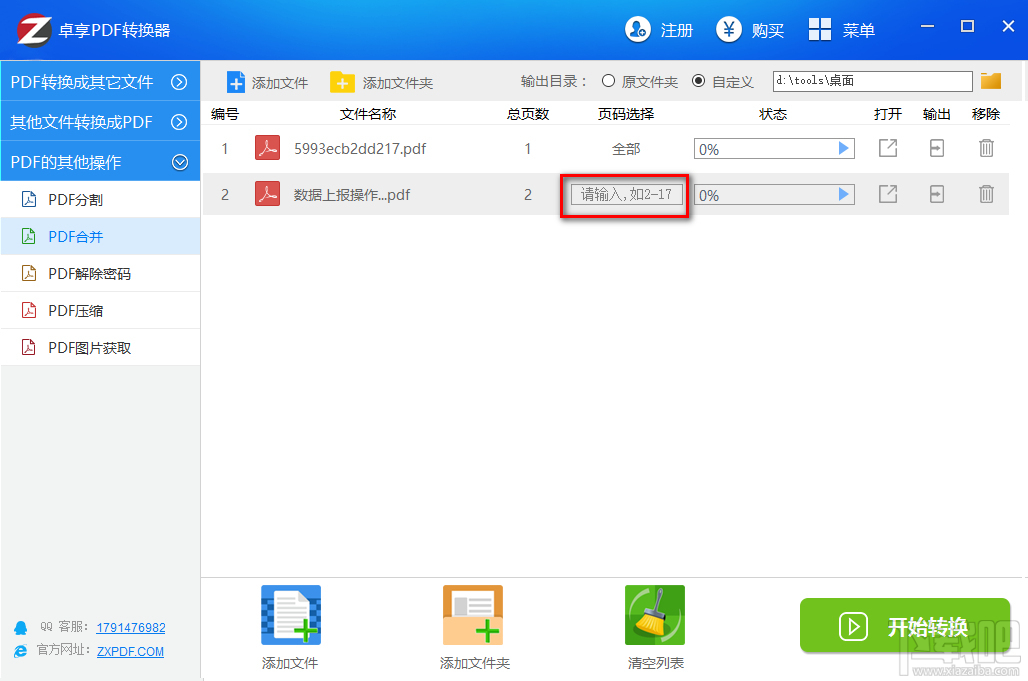Screen dimensions: 1028x681
Task: Click the QQ penguin icon
Action: point(21,628)
